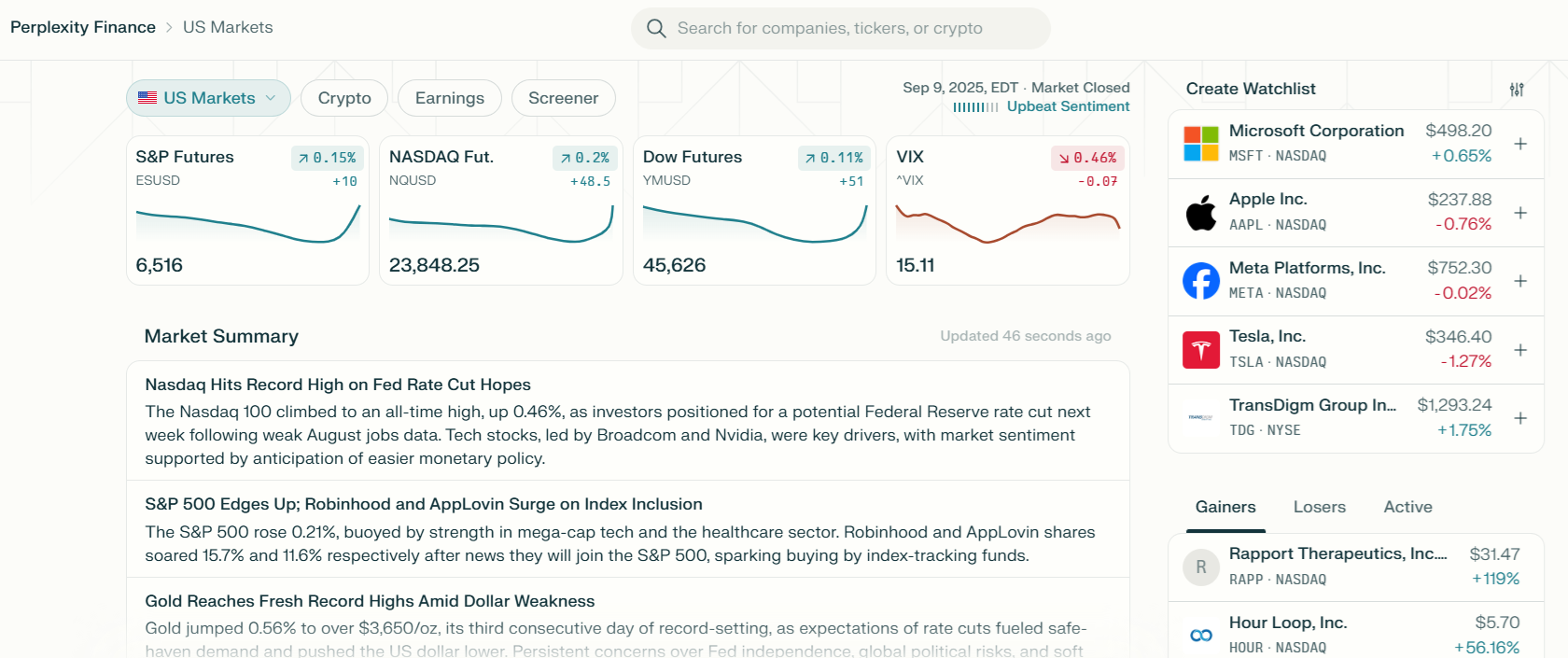1568x658 pixels.
Task: Click the Rapport Therapeutics R avatar icon
Action: 1201,567
